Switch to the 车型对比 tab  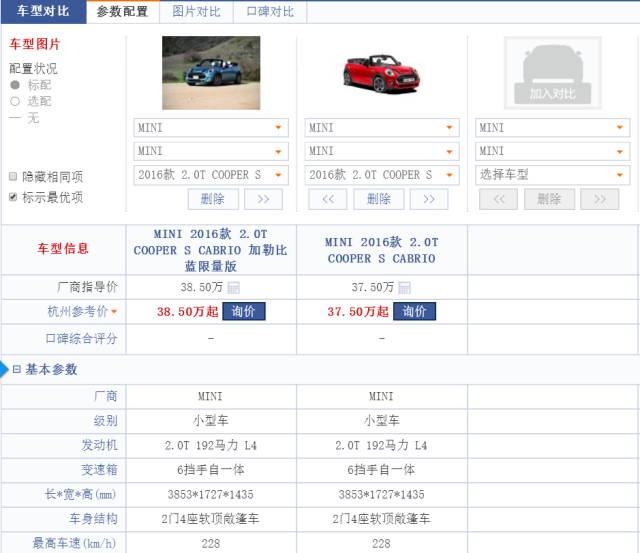[43, 11]
